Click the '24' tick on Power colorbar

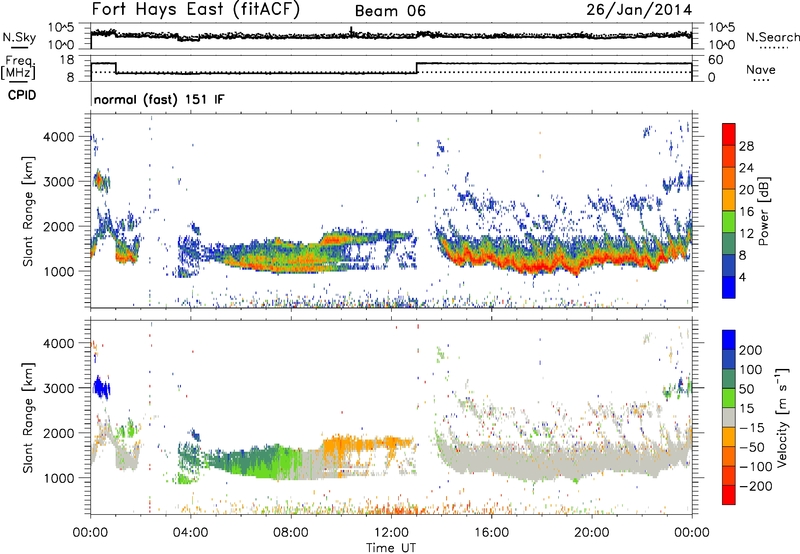(746, 168)
